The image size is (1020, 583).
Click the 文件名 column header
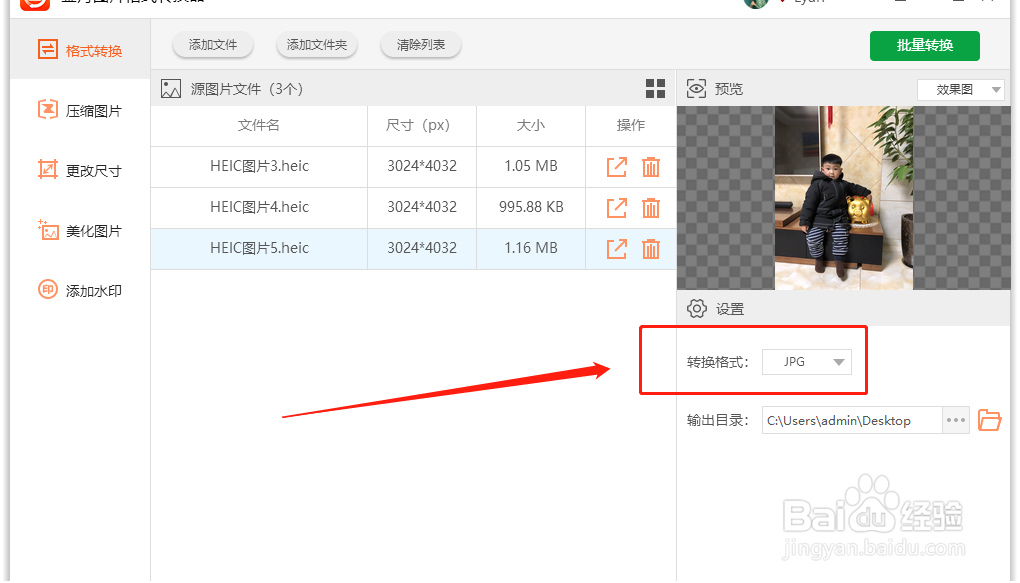(258, 125)
